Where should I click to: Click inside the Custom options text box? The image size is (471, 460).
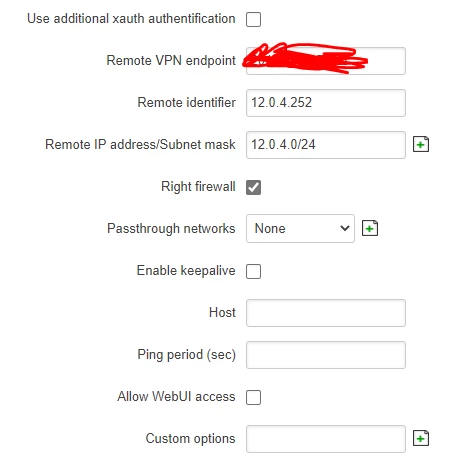coord(326,439)
